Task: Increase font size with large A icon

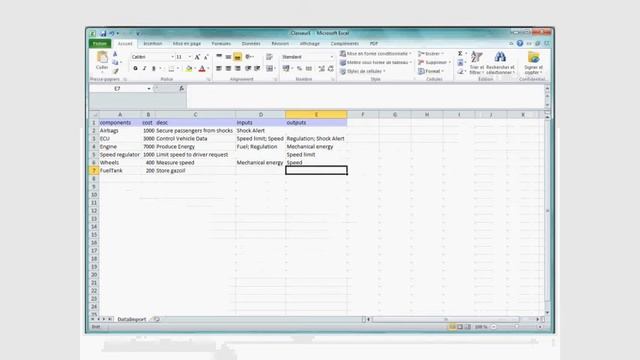Action: coord(197,57)
